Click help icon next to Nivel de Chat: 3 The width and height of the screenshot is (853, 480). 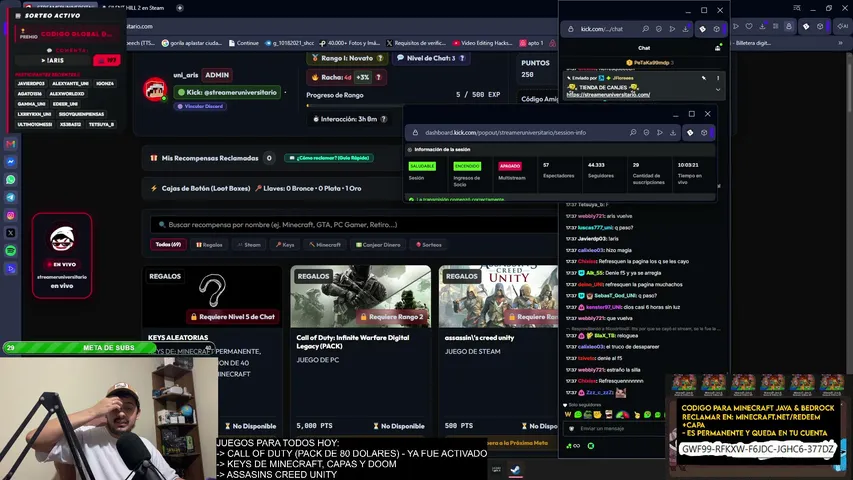pos(462,58)
